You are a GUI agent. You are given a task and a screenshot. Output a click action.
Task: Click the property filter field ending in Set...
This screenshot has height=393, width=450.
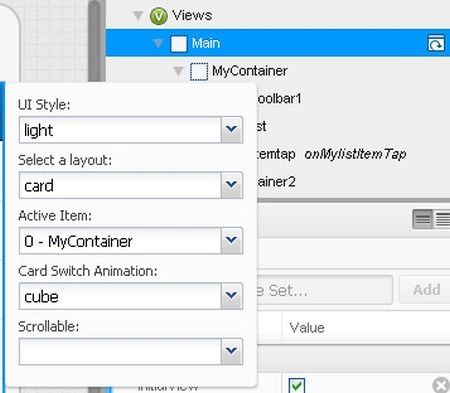[325, 290]
